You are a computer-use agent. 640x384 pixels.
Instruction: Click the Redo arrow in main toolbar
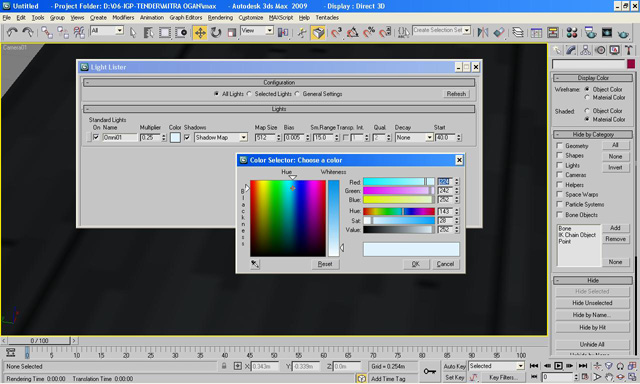click(28, 32)
